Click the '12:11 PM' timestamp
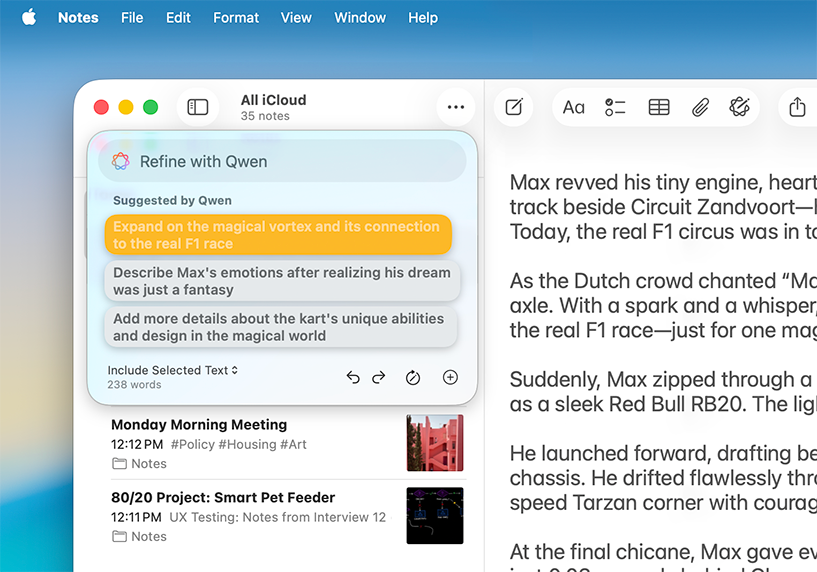This screenshot has height=572, width=817. [136, 517]
